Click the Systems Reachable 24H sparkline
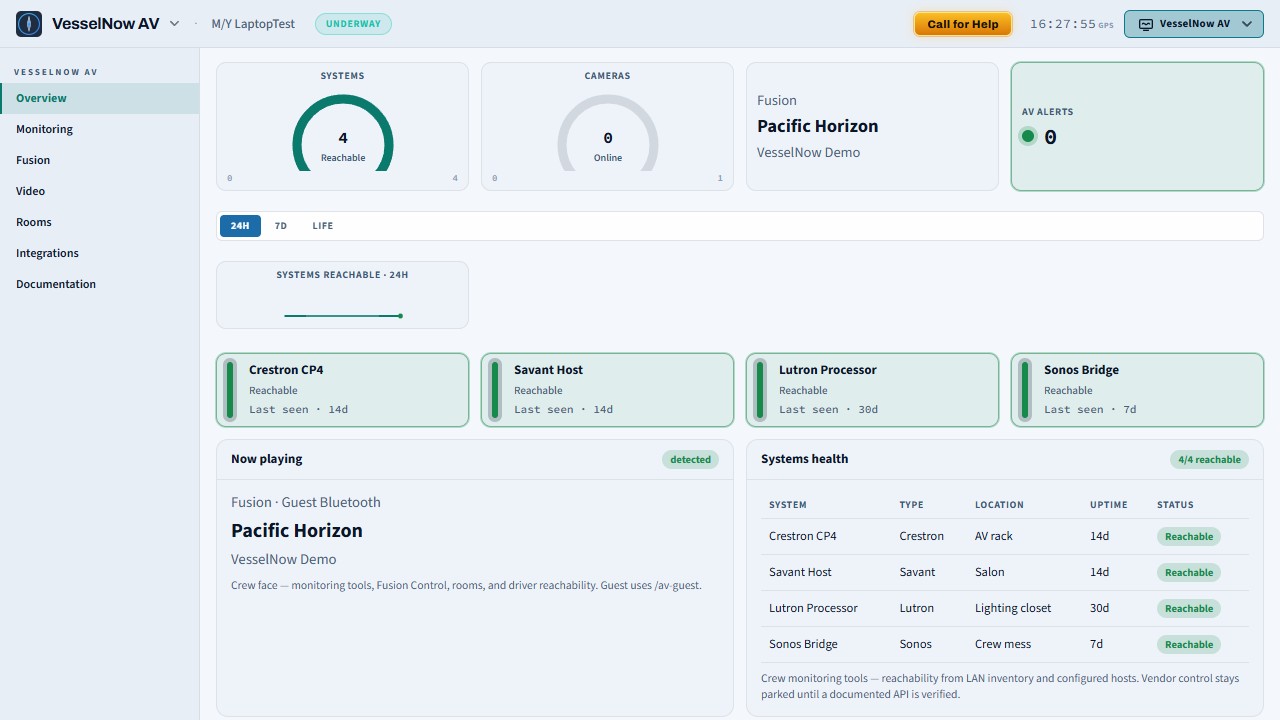The width and height of the screenshot is (1280, 720). [343, 316]
